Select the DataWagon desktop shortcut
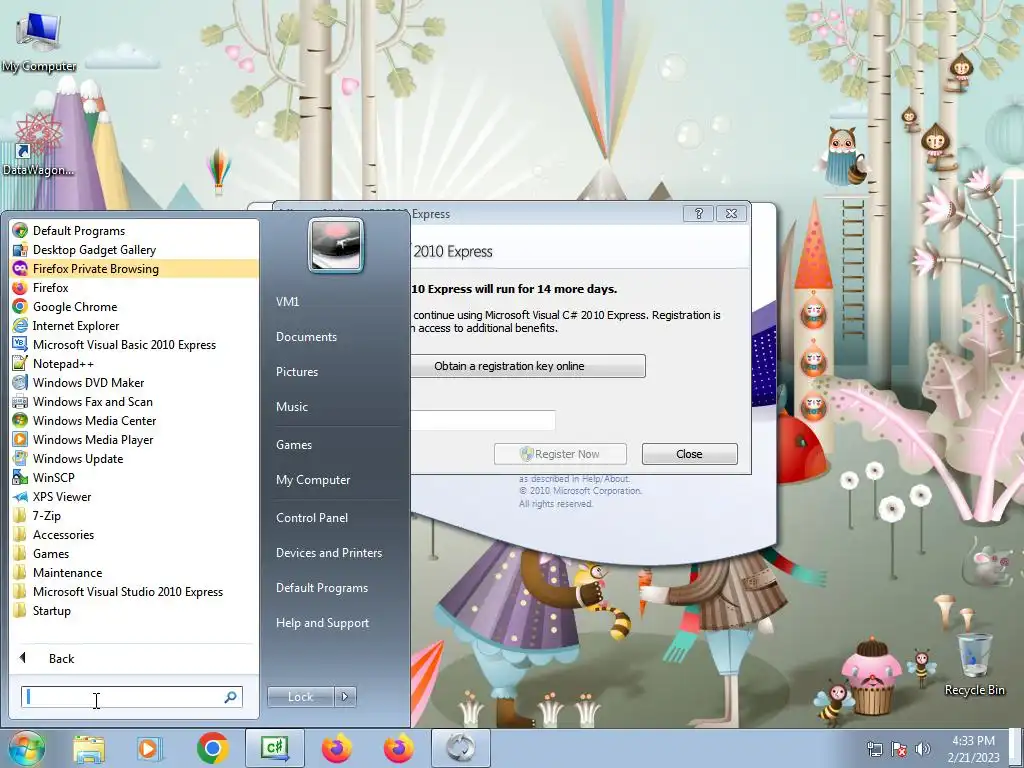Screen dimensions: 1024x768 39,145
